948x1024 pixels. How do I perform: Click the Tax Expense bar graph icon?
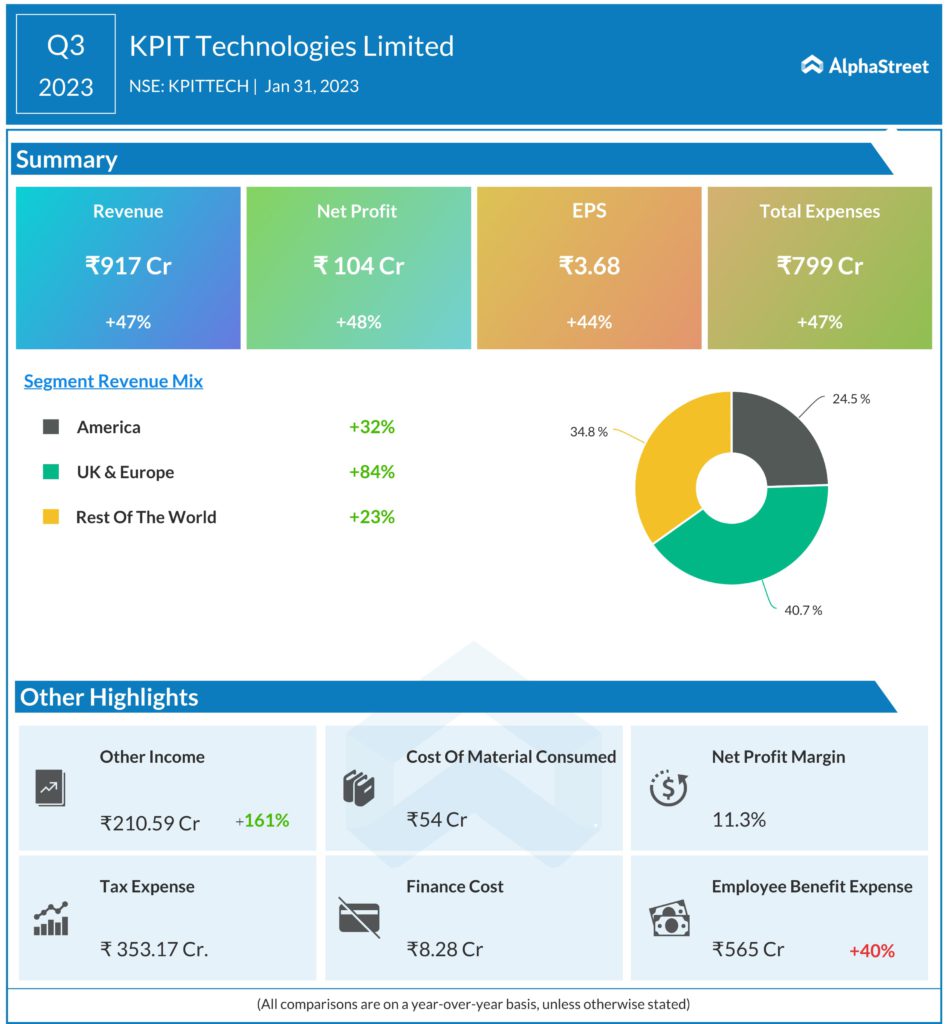point(50,918)
